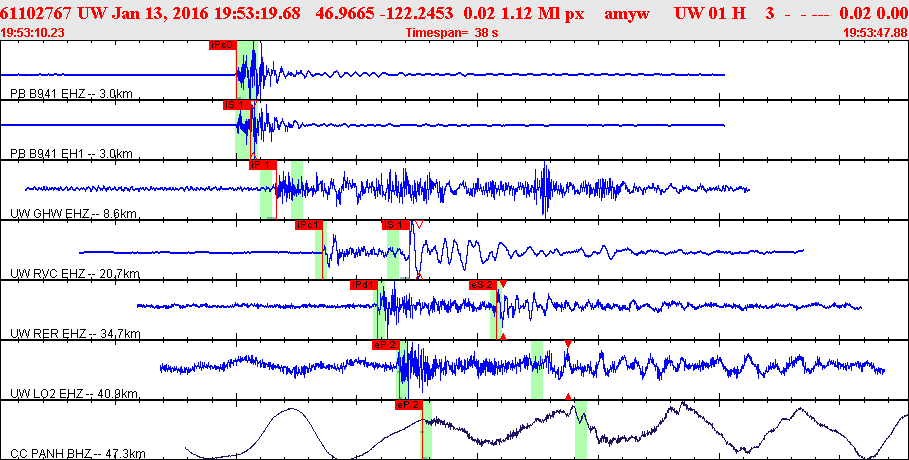Image resolution: width=909 pixels, height=460 pixels.
Task: Click the coordinates 46.9665 -122.2453
Action: tap(384, 14)
